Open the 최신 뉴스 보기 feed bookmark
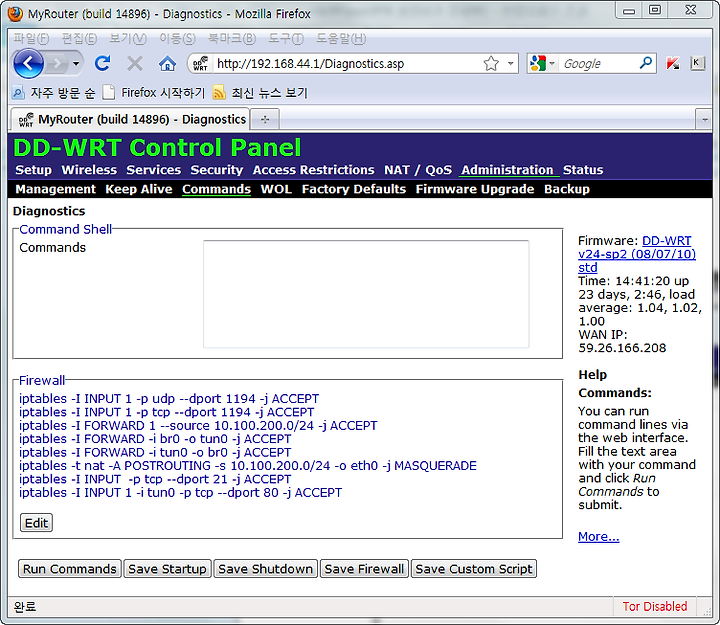 pos(260,93)
